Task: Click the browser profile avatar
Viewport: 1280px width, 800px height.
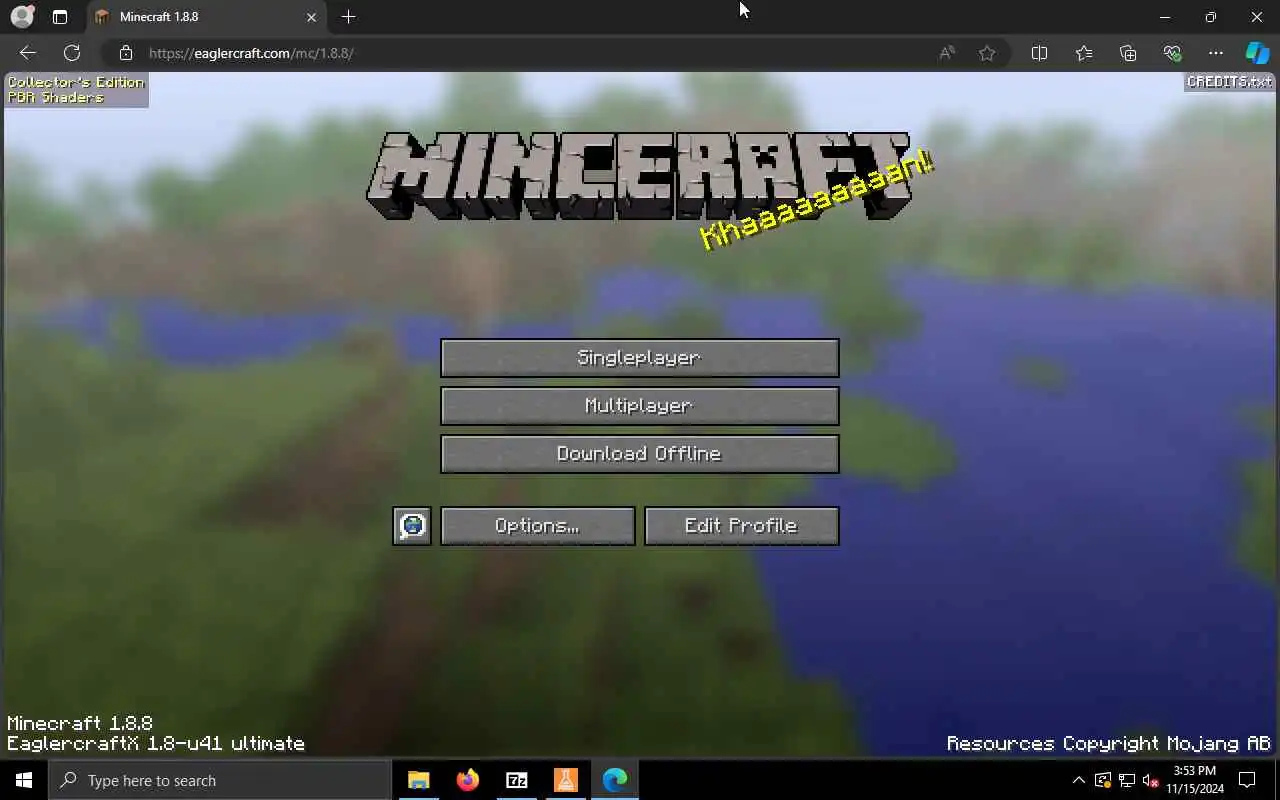Action: (22, 17)
